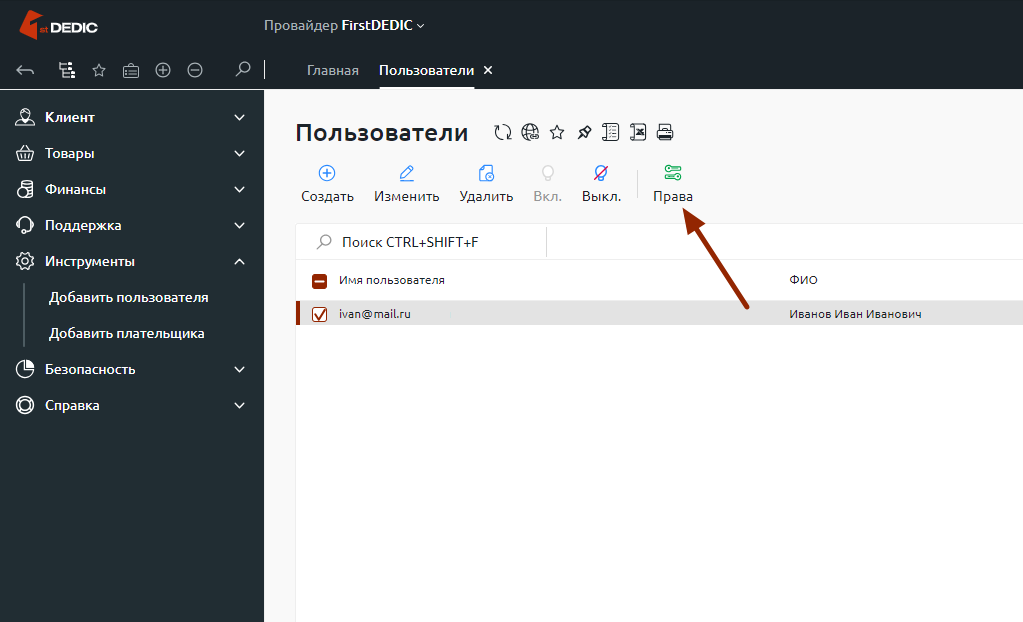Click the ivan@mail.ru username cell
This screenshot has width=1023, height=622.
374,314
